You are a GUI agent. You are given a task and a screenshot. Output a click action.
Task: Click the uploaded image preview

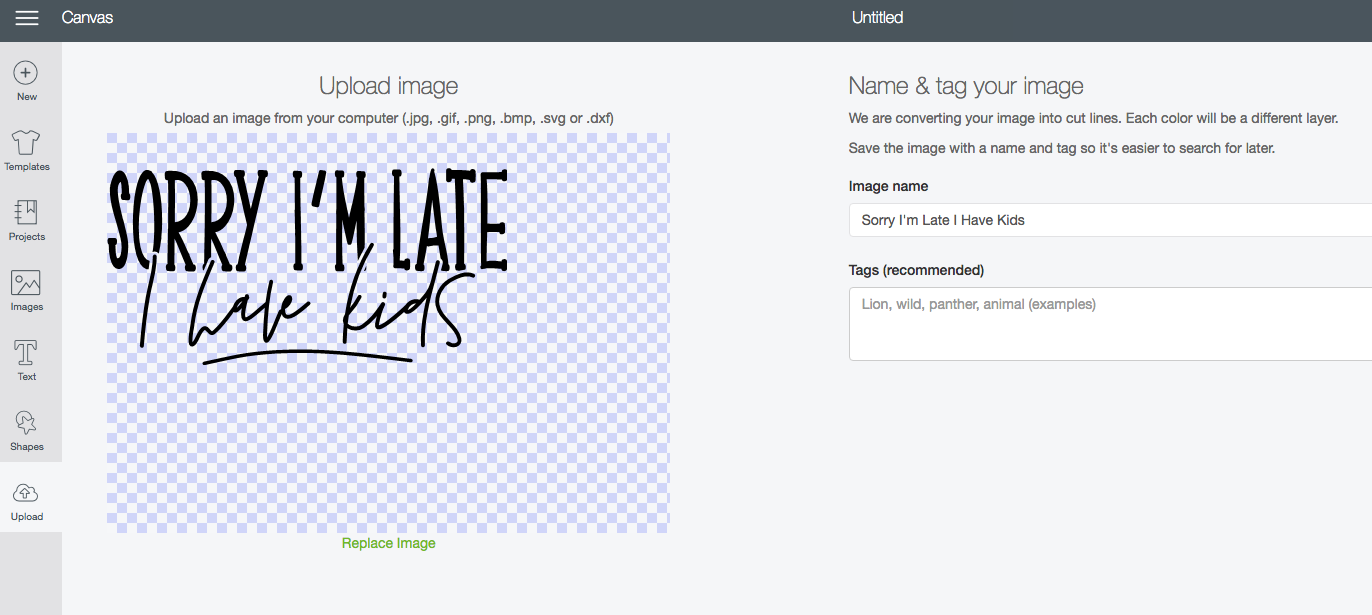388,333
